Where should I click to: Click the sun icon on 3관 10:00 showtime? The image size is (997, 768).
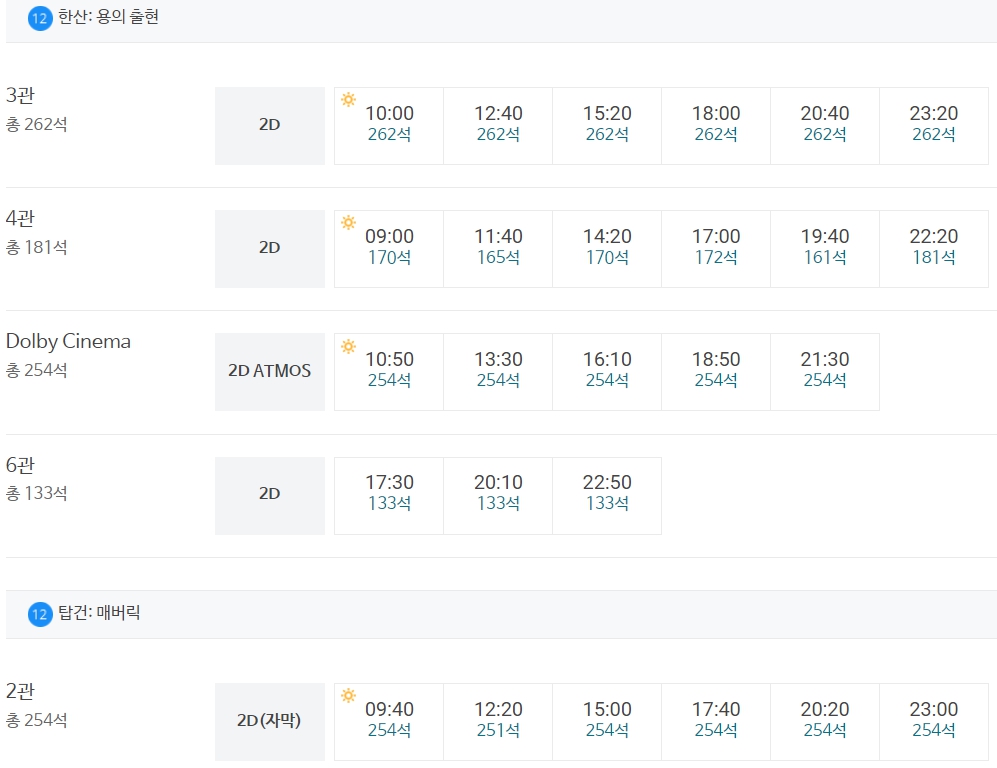(348, 99)
